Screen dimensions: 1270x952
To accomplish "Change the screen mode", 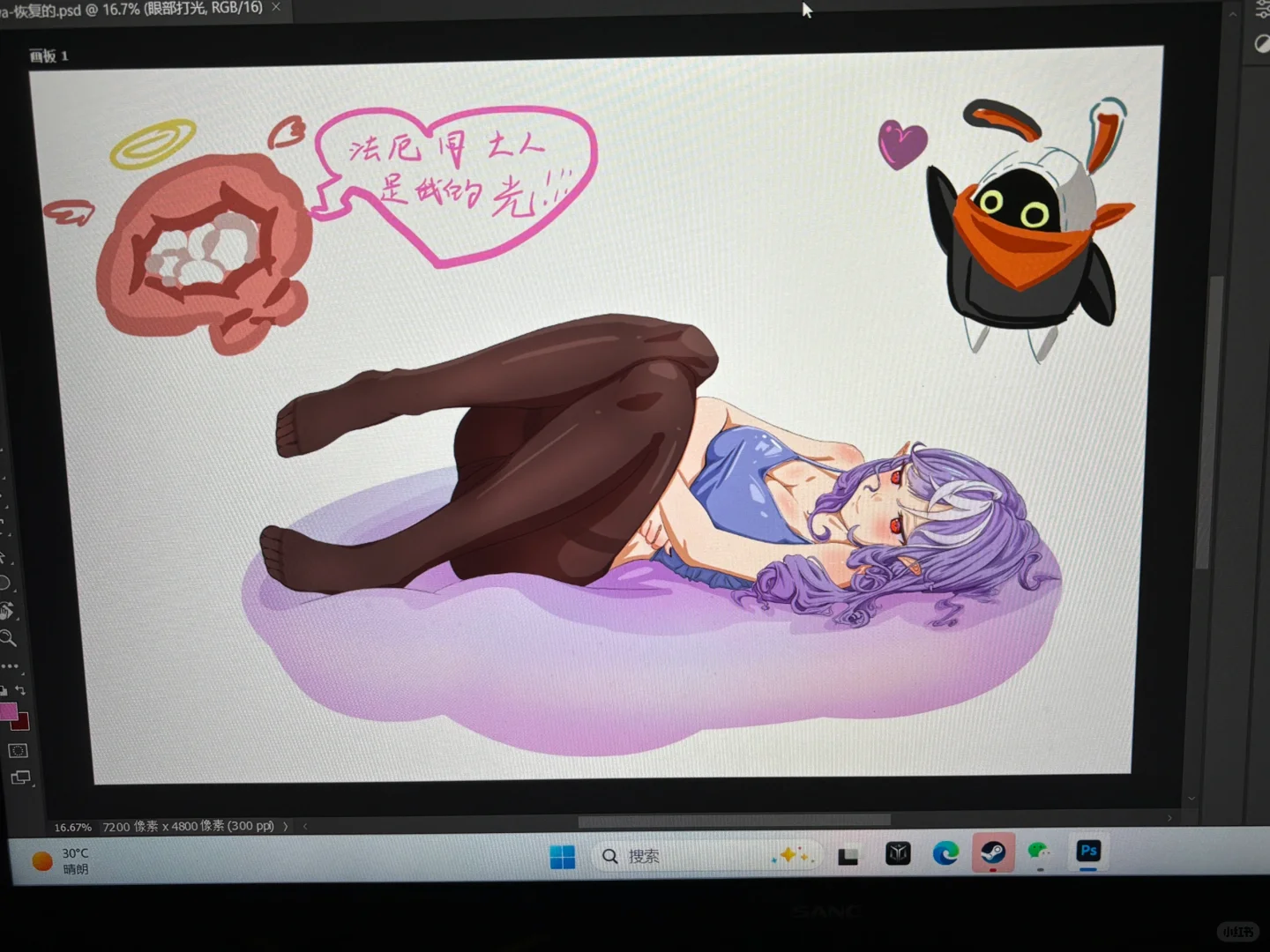I will (x=20, y=778).
